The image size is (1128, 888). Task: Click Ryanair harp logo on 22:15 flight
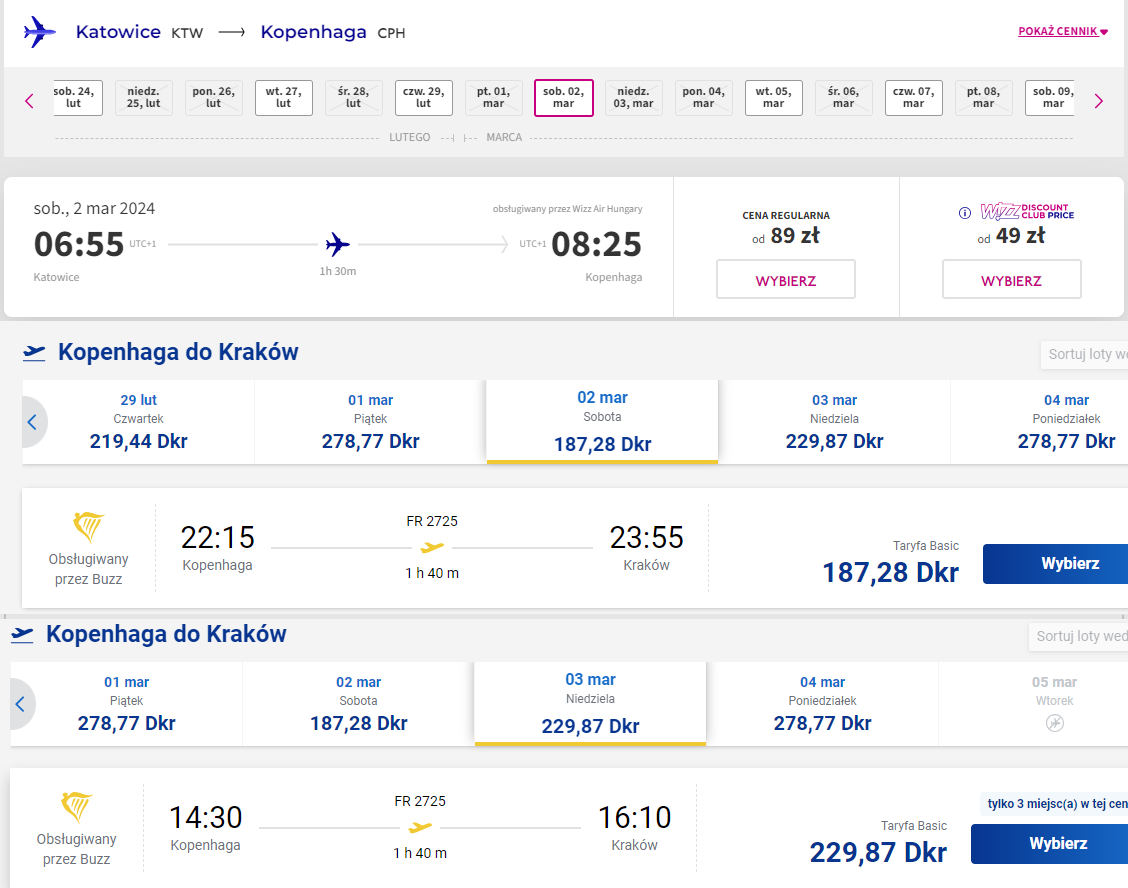(88, 527)
